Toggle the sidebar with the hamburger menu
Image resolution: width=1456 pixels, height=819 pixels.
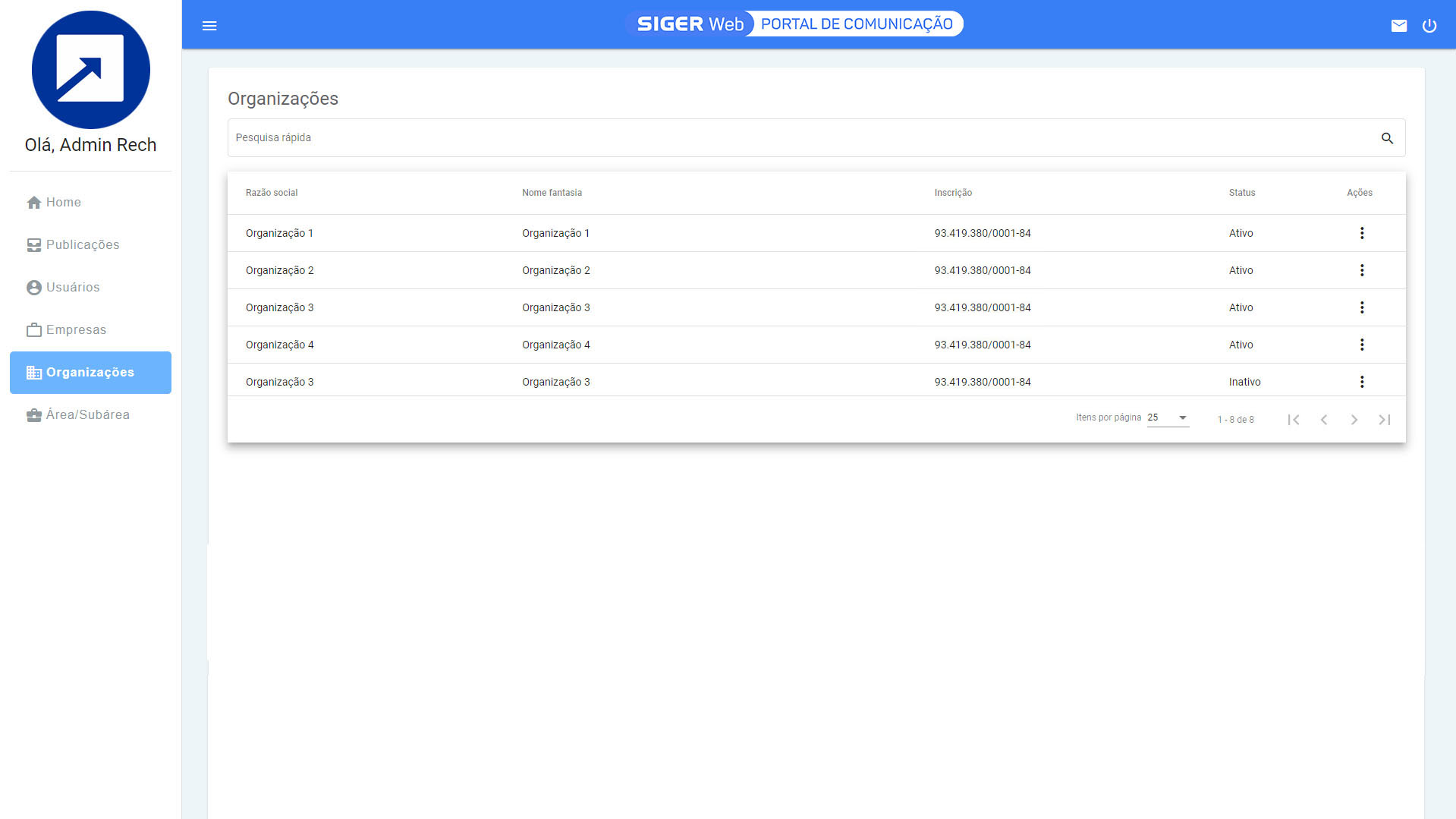(209, 25)
